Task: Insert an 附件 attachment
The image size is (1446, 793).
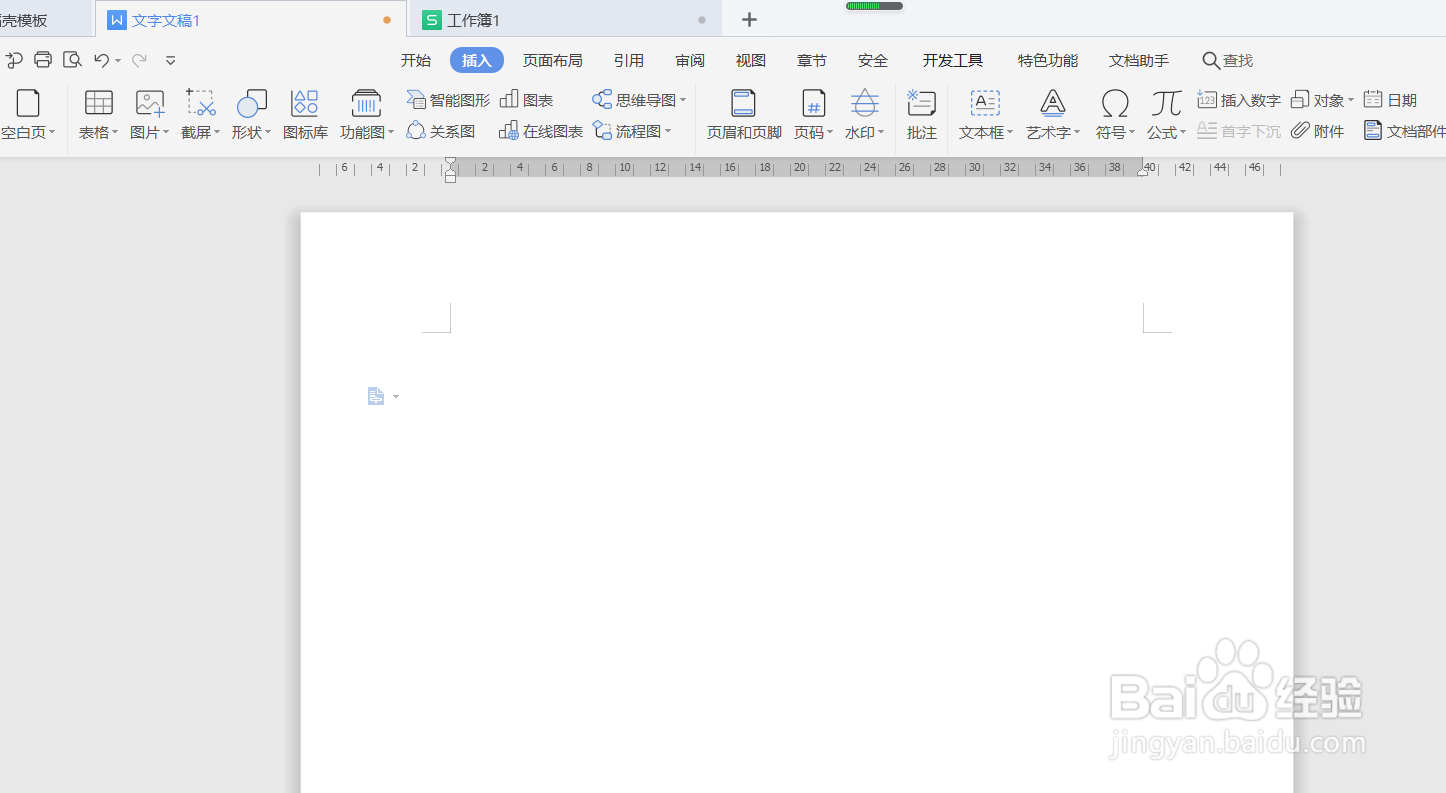Action: pos(1317,131)
